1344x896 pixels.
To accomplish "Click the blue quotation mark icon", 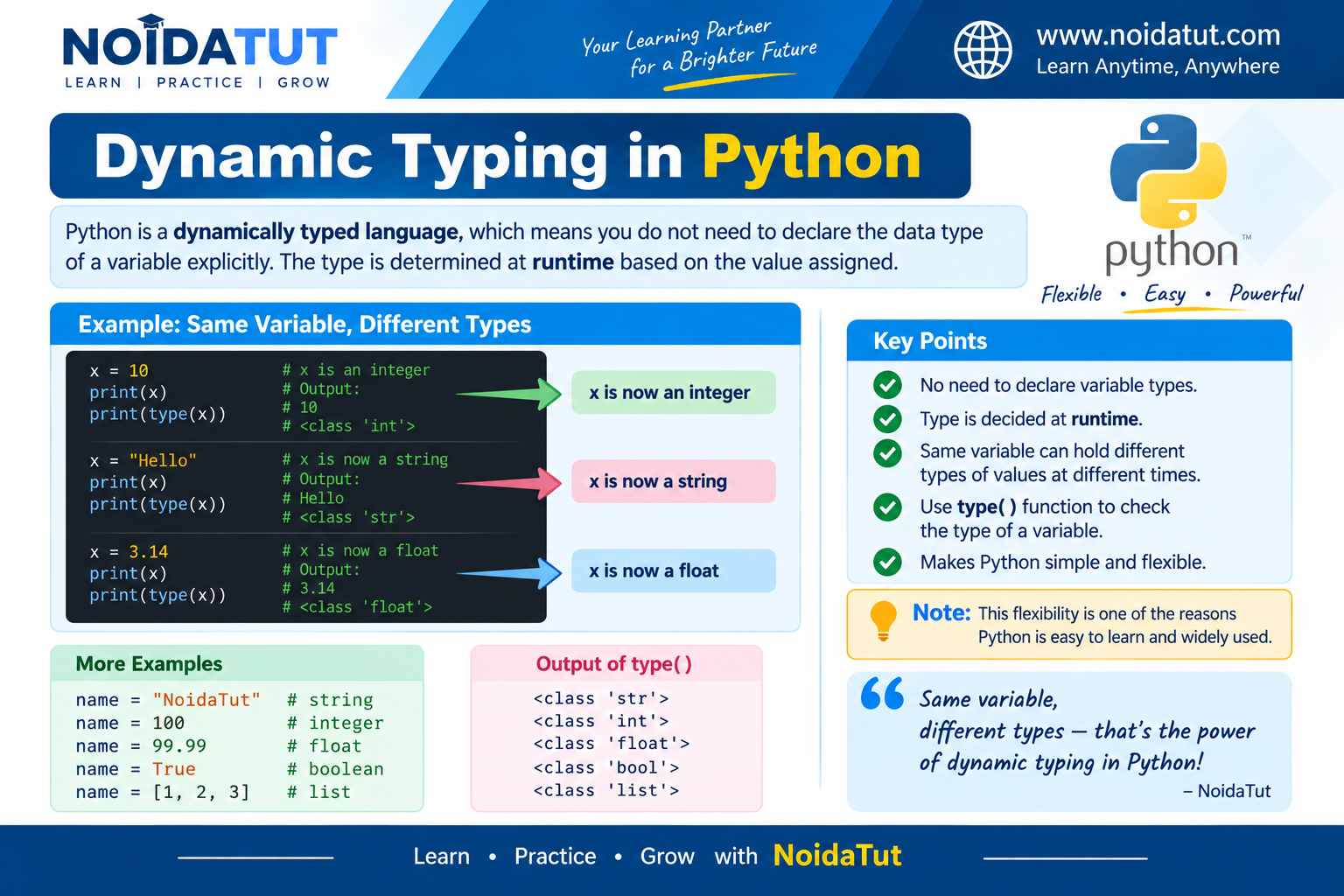I will click(882, 694).
